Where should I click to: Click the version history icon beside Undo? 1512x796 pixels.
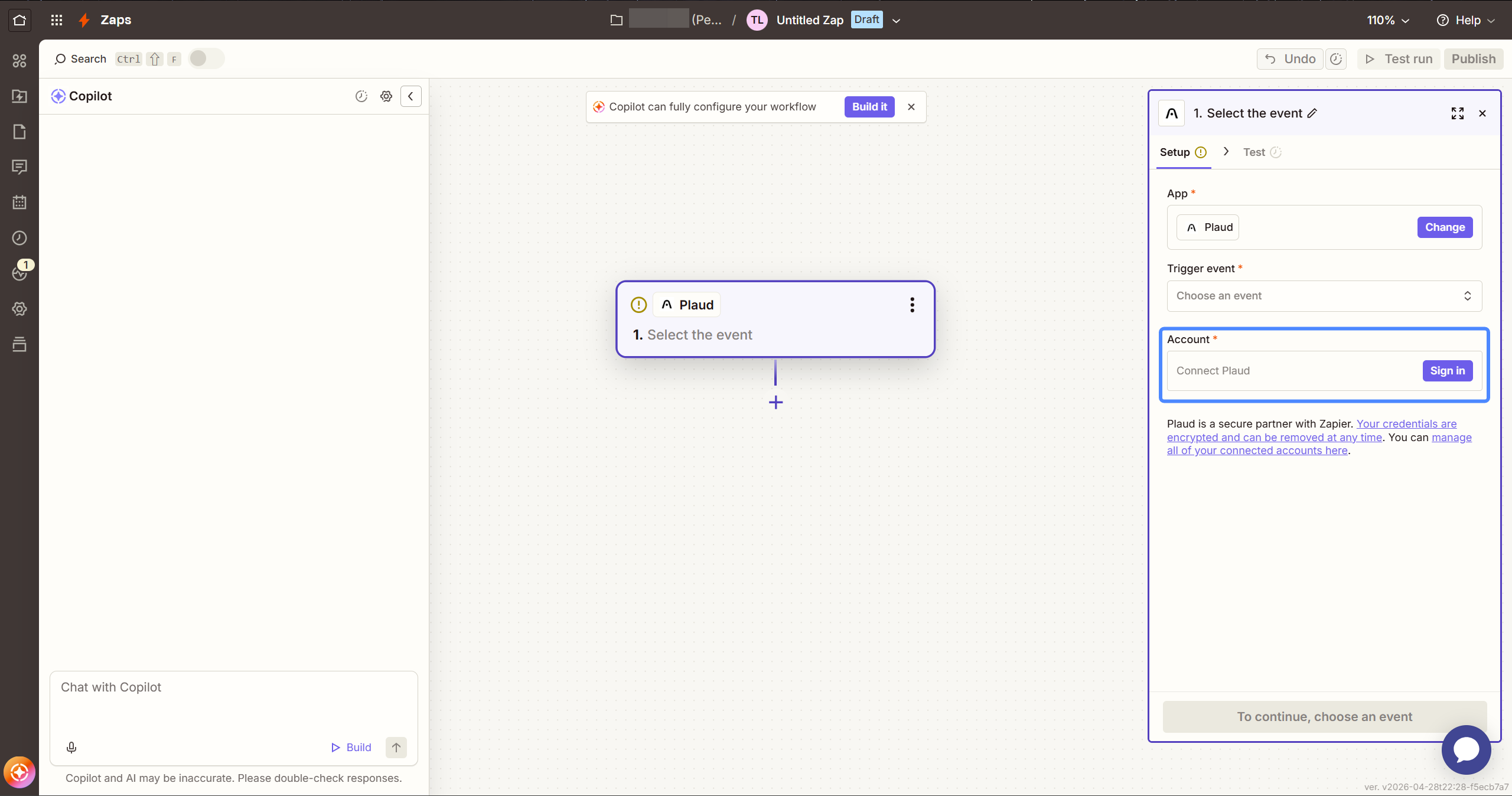[1336, 59]
